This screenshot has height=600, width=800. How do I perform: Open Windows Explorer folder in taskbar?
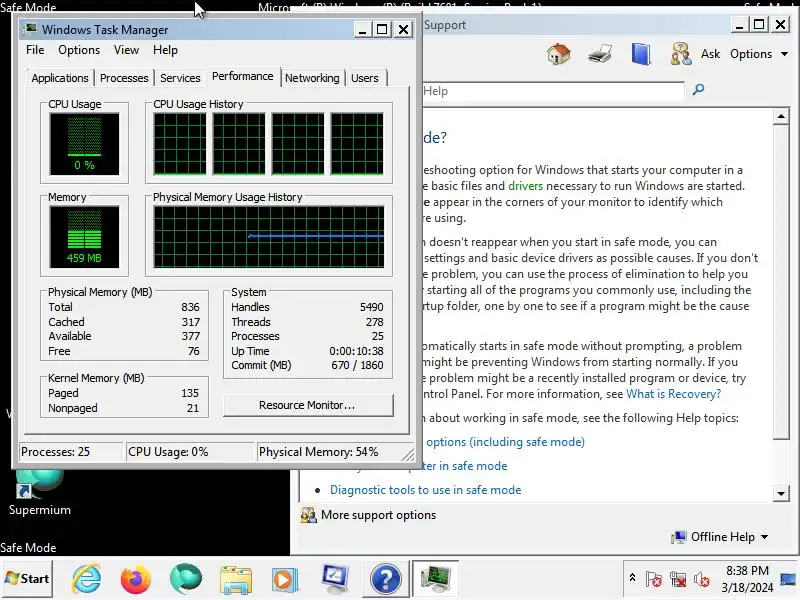click(235, 580)
